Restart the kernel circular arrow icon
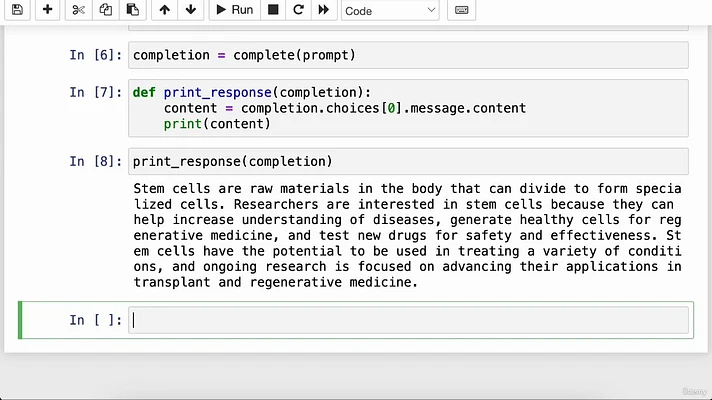The image size is (712, 400). pyautogui.click(x=298, y=10)
